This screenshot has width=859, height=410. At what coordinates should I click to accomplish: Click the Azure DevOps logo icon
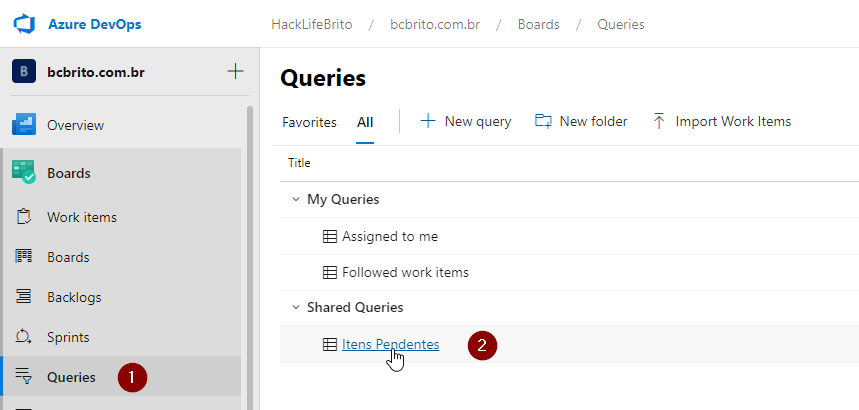[x=24, y=24]
